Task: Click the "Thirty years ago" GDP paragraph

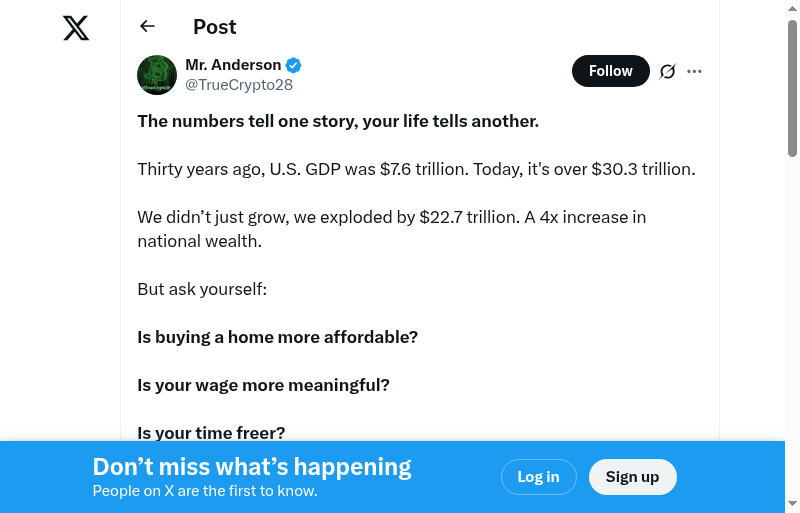Action: click(416, 169)
